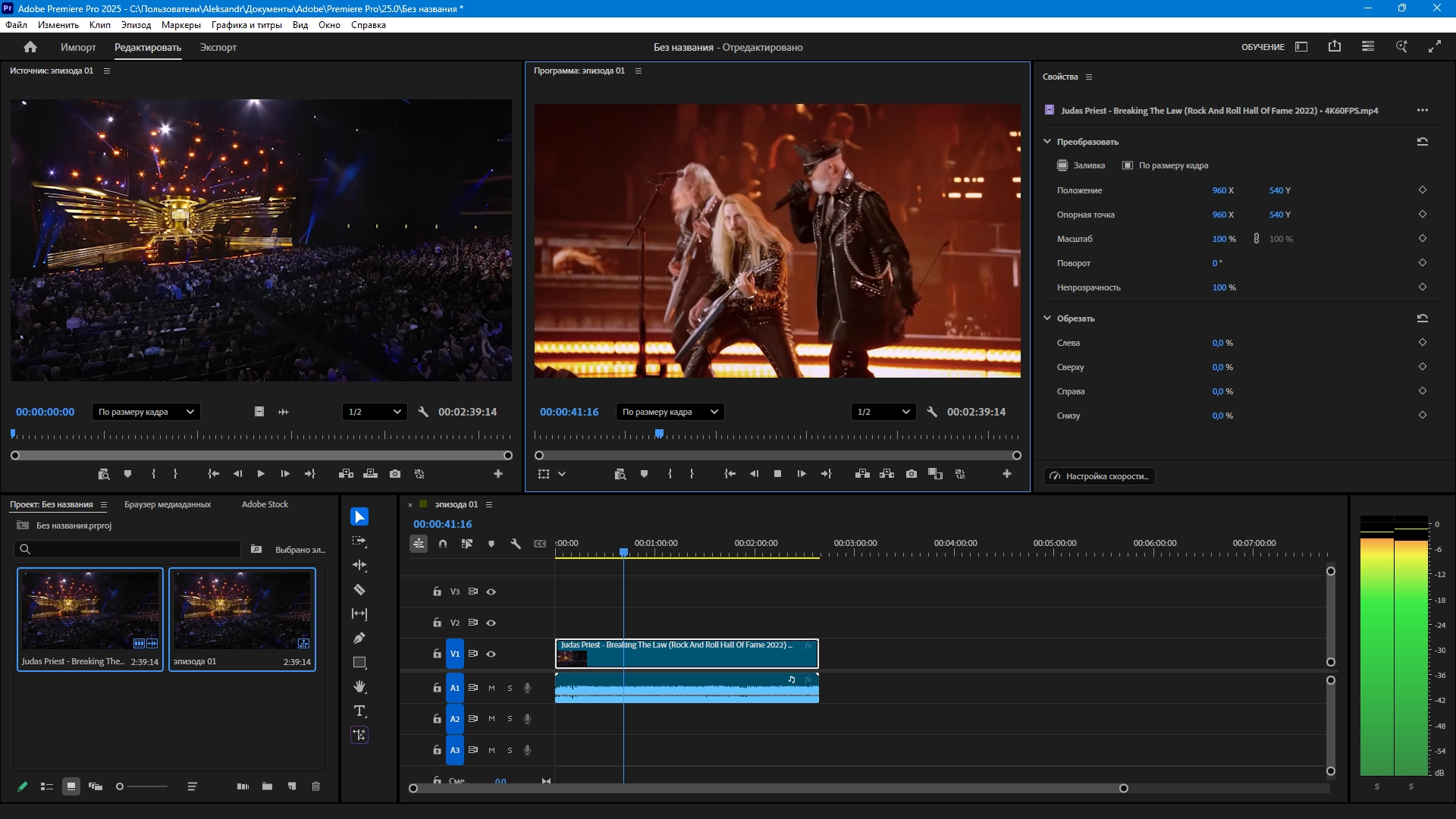Switch to the 'Экспорт' tab
1456x819 pixels.
[218, 47]
